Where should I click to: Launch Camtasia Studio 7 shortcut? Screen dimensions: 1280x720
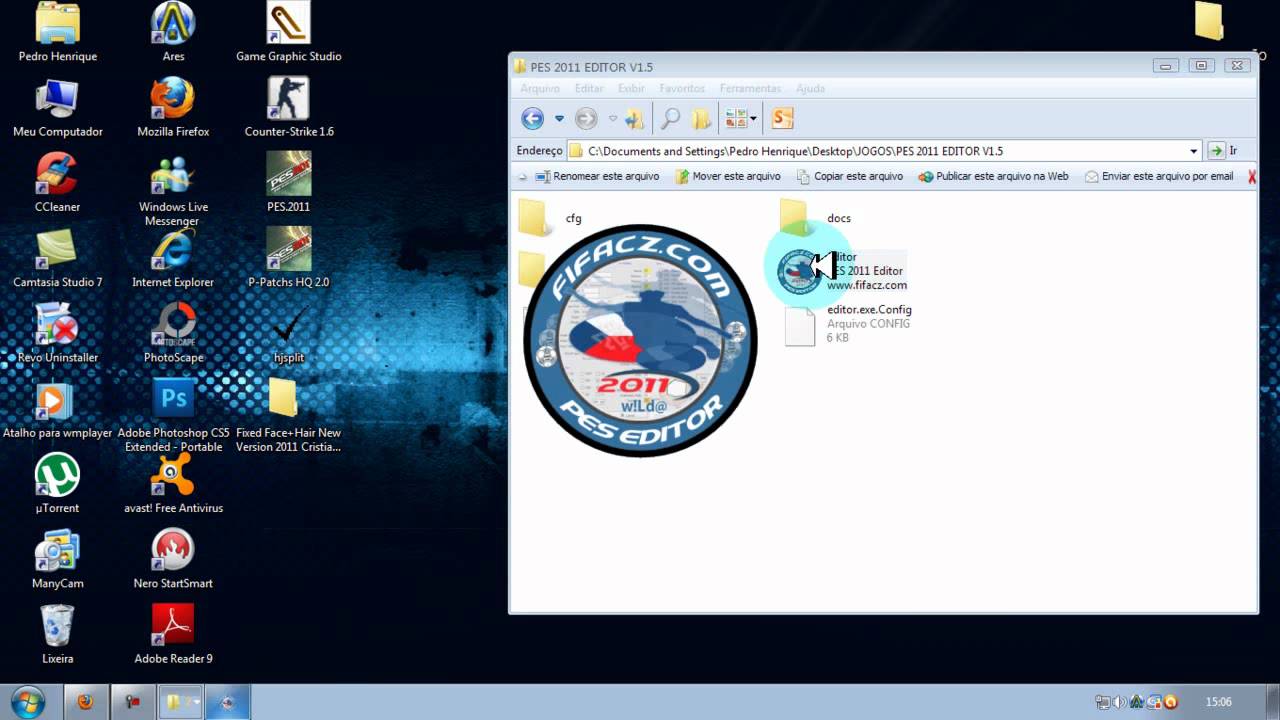(x=57, y=249)
